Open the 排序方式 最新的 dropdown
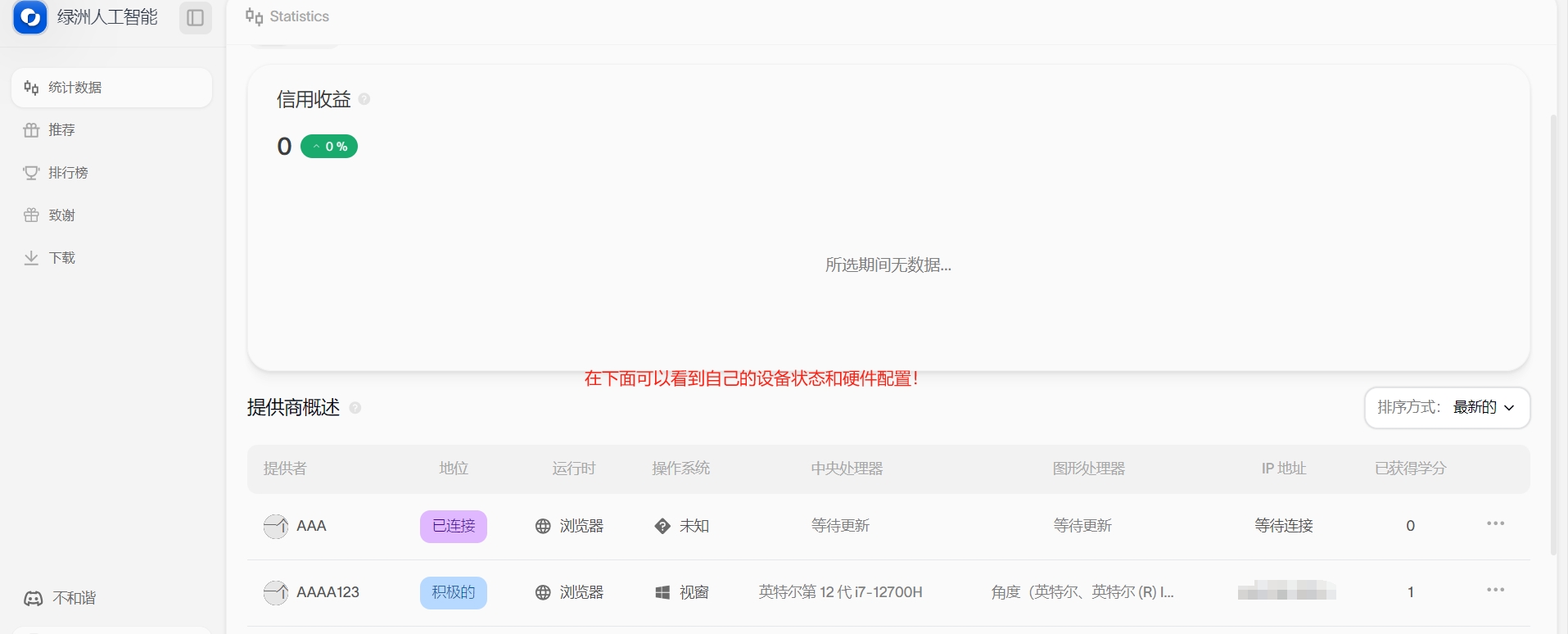The image size is (1568, 634). [1447, 408]
